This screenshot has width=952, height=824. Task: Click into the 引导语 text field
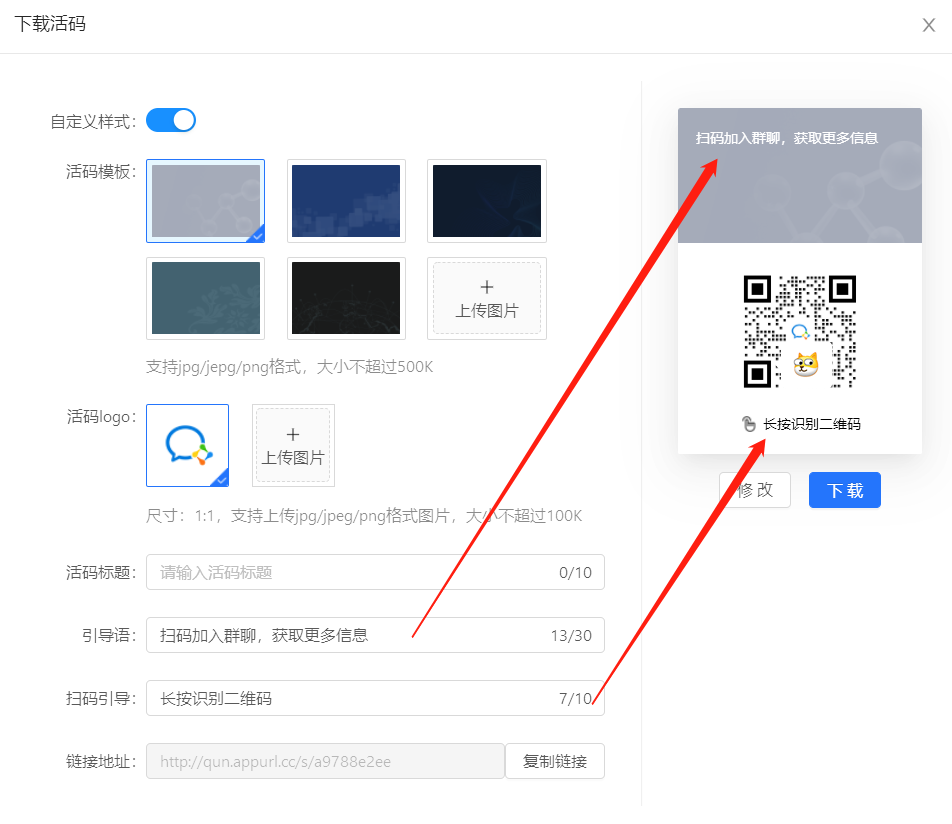375,635
